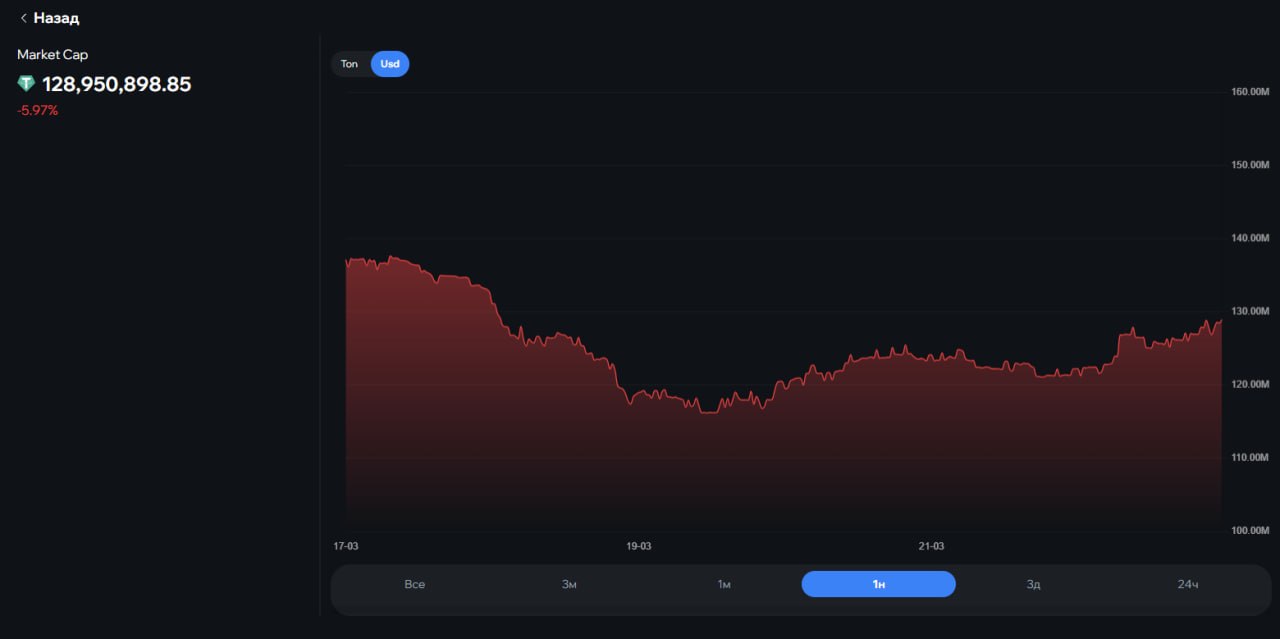The width and height of the screenshot is (1280, 639).
Task: Click the 21-03 date axis label
Action: pos(931,546)
